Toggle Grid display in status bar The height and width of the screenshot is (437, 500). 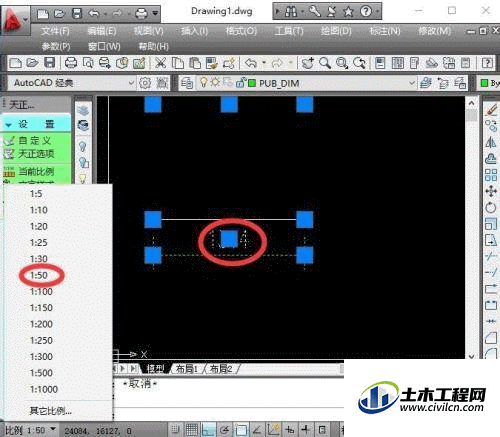point(192,429)
